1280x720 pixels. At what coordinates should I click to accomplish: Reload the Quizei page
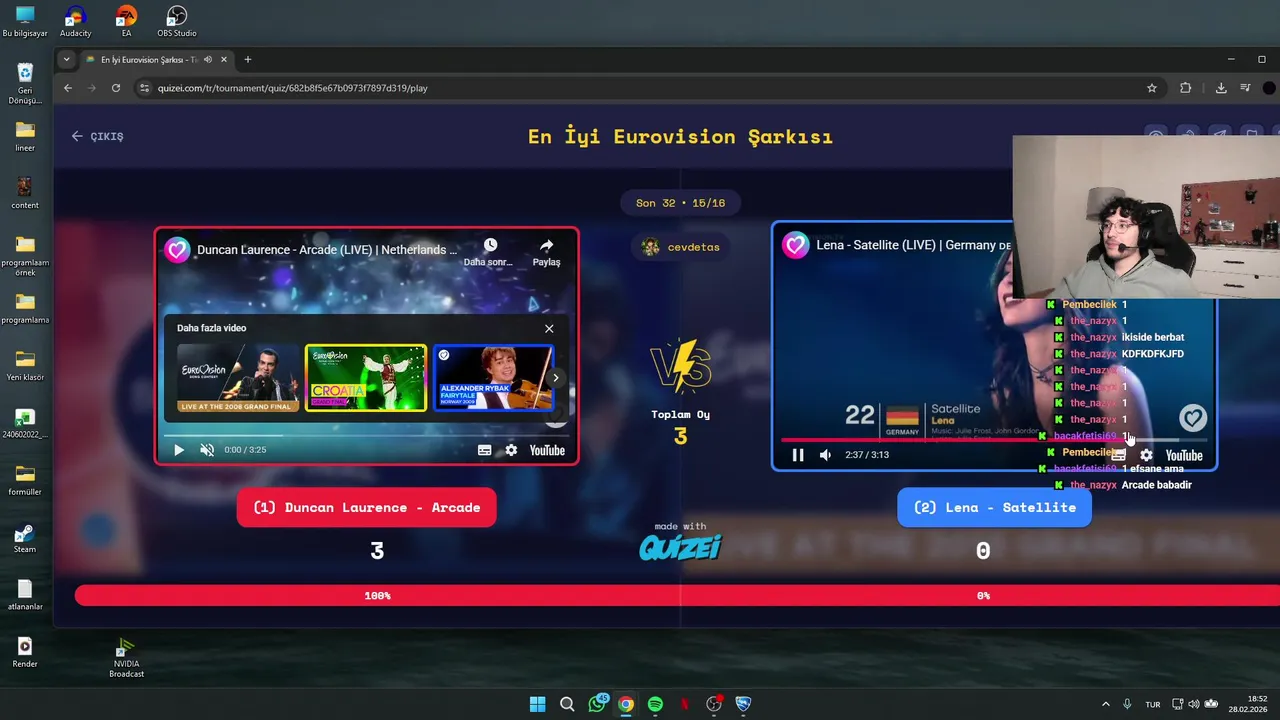tap(116, 88)
